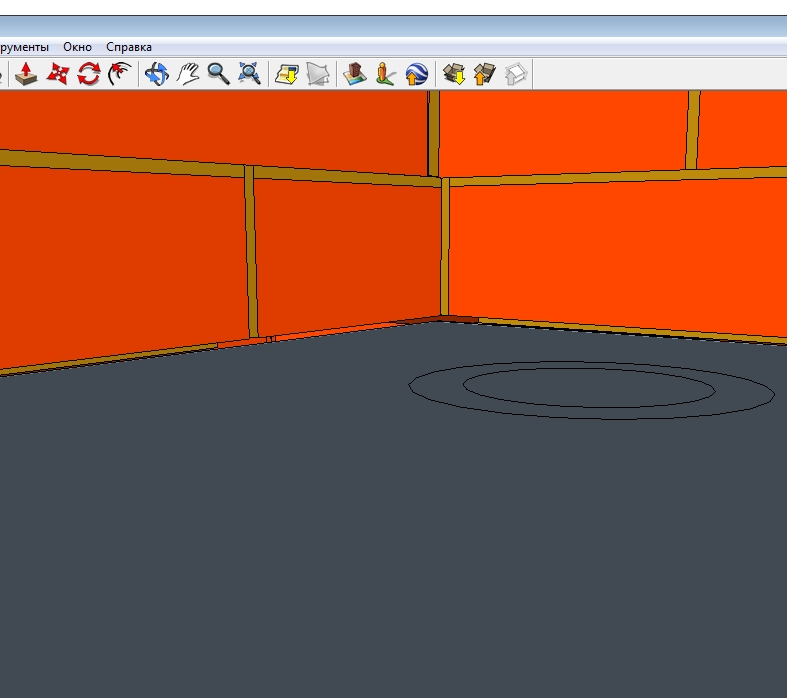Viewport: 787px width, 698px height.
Task: Click the Add Location icon
Action: tap(287, 74)
